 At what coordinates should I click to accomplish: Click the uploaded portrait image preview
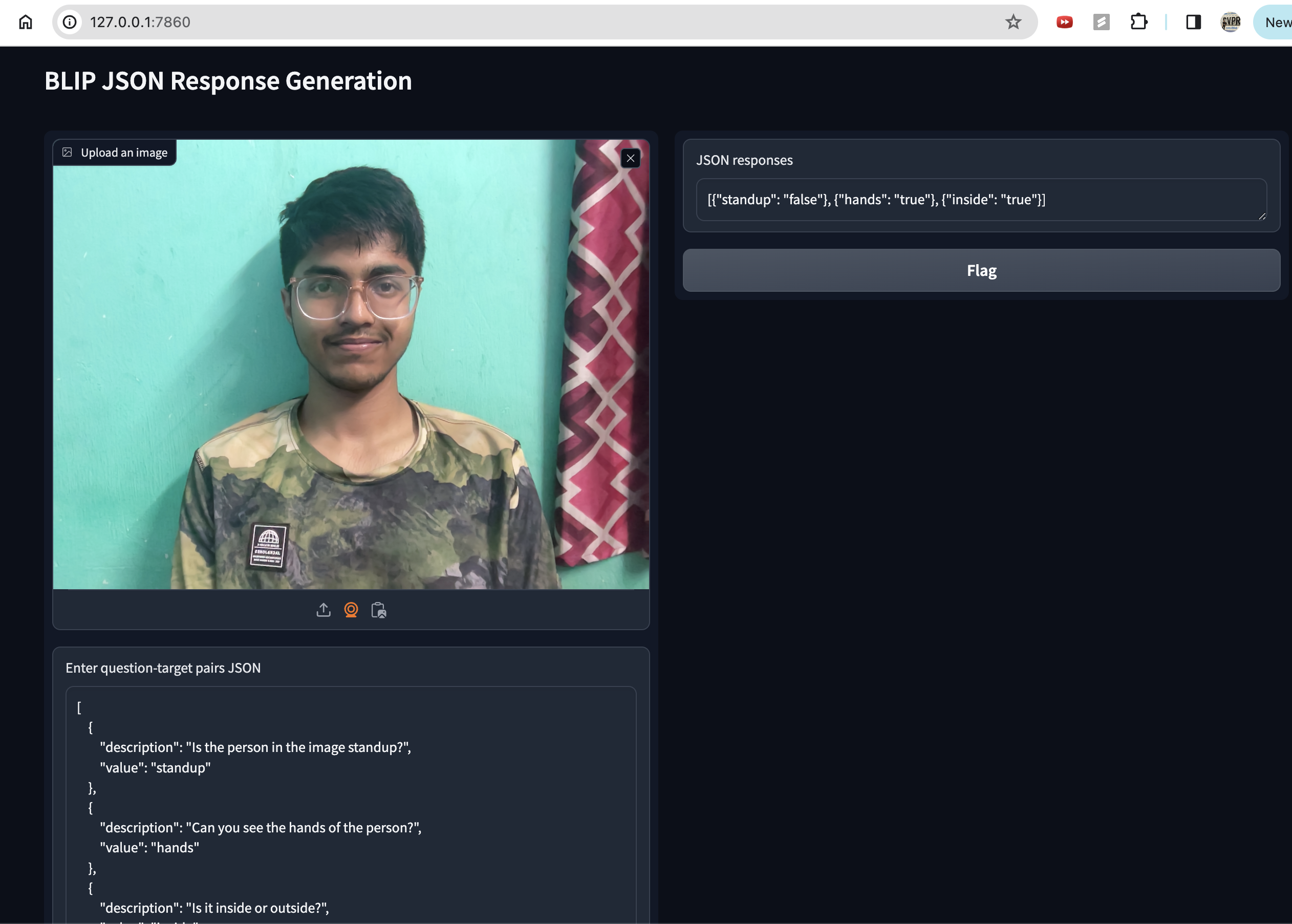(x=351, y=364)
